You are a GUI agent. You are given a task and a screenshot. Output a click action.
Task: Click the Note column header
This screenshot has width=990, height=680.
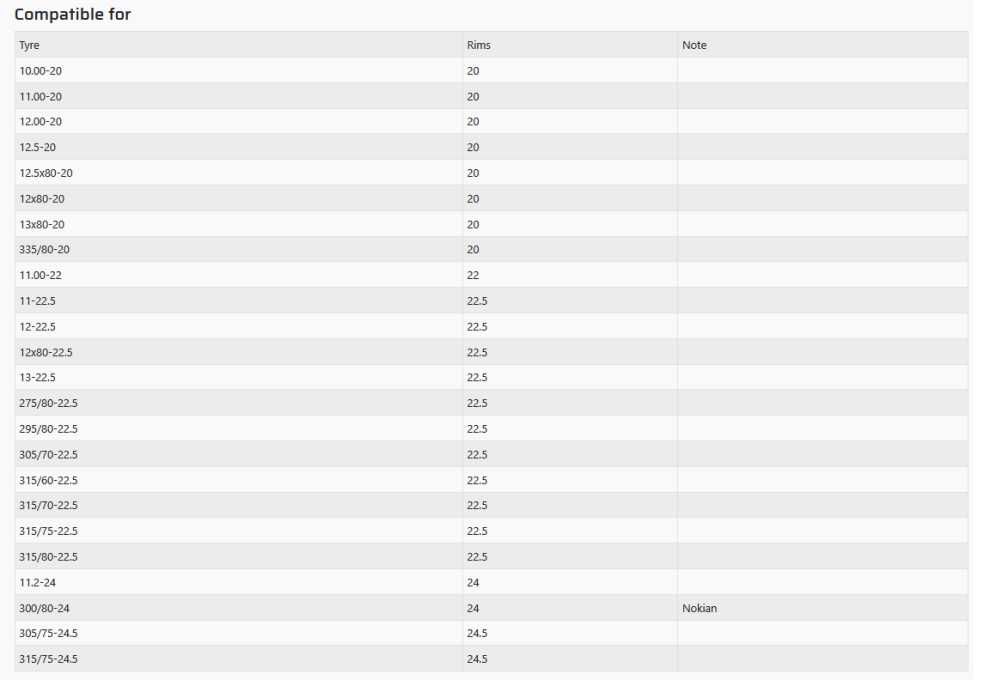(x=694, y=45)
